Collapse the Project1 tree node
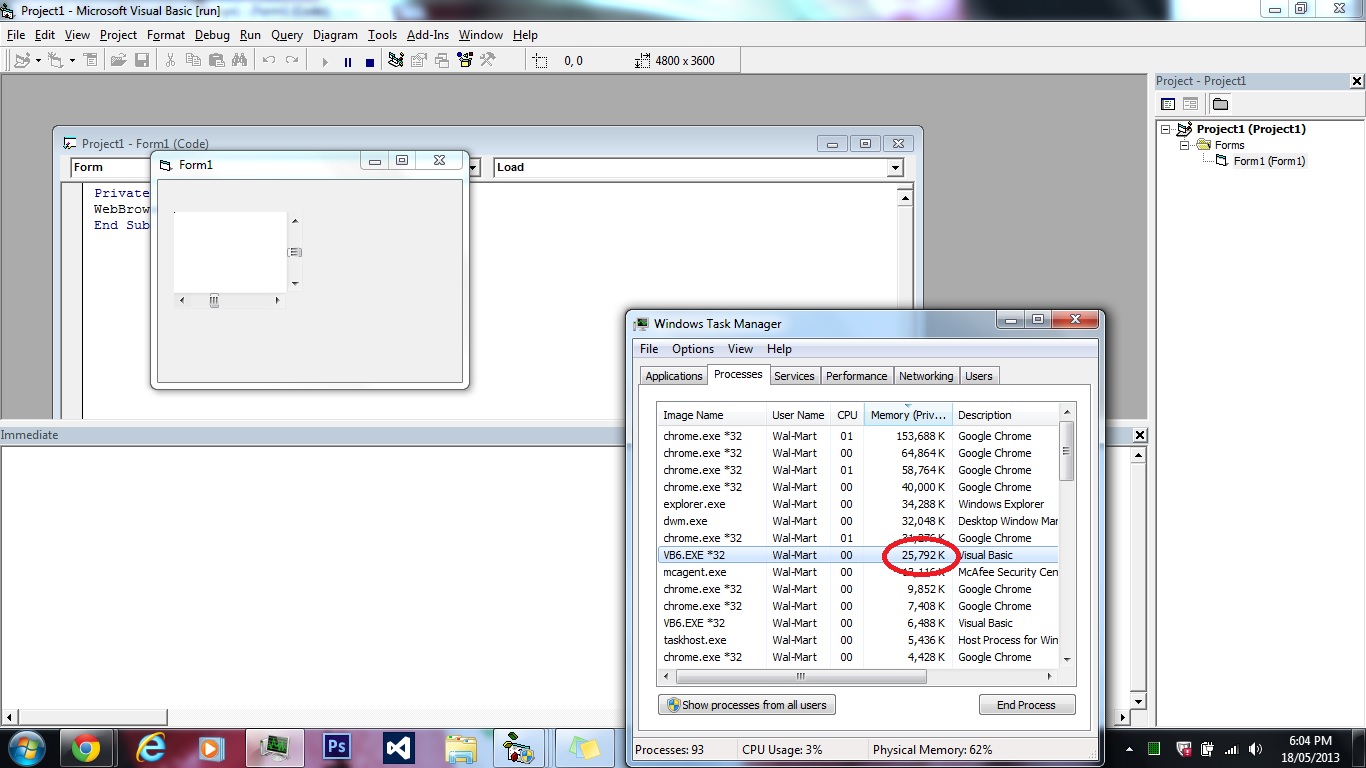This screenshot has width=1366, height=768. tap(1166, 129)
